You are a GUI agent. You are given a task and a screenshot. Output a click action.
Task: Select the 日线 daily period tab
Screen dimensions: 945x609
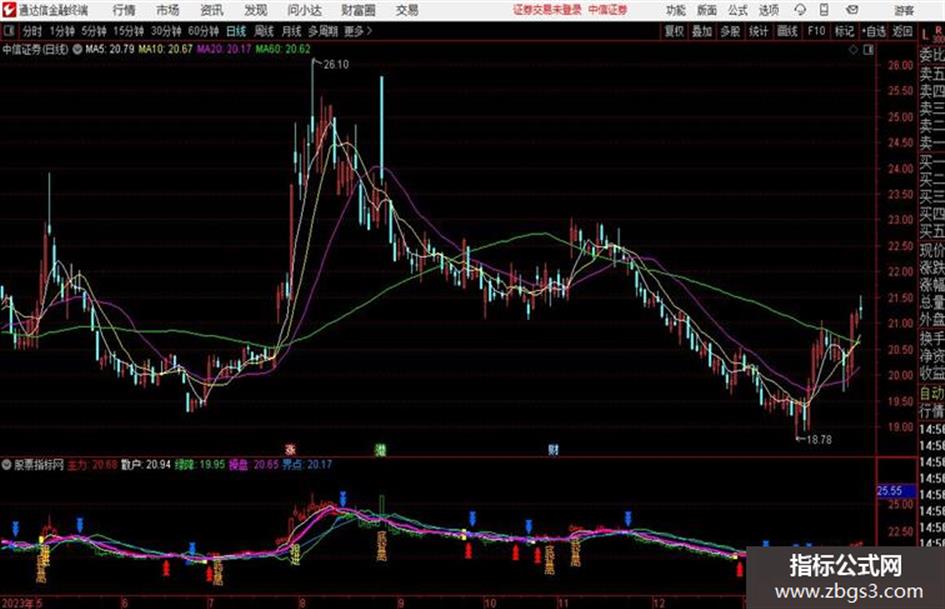[x=236, y=31]
